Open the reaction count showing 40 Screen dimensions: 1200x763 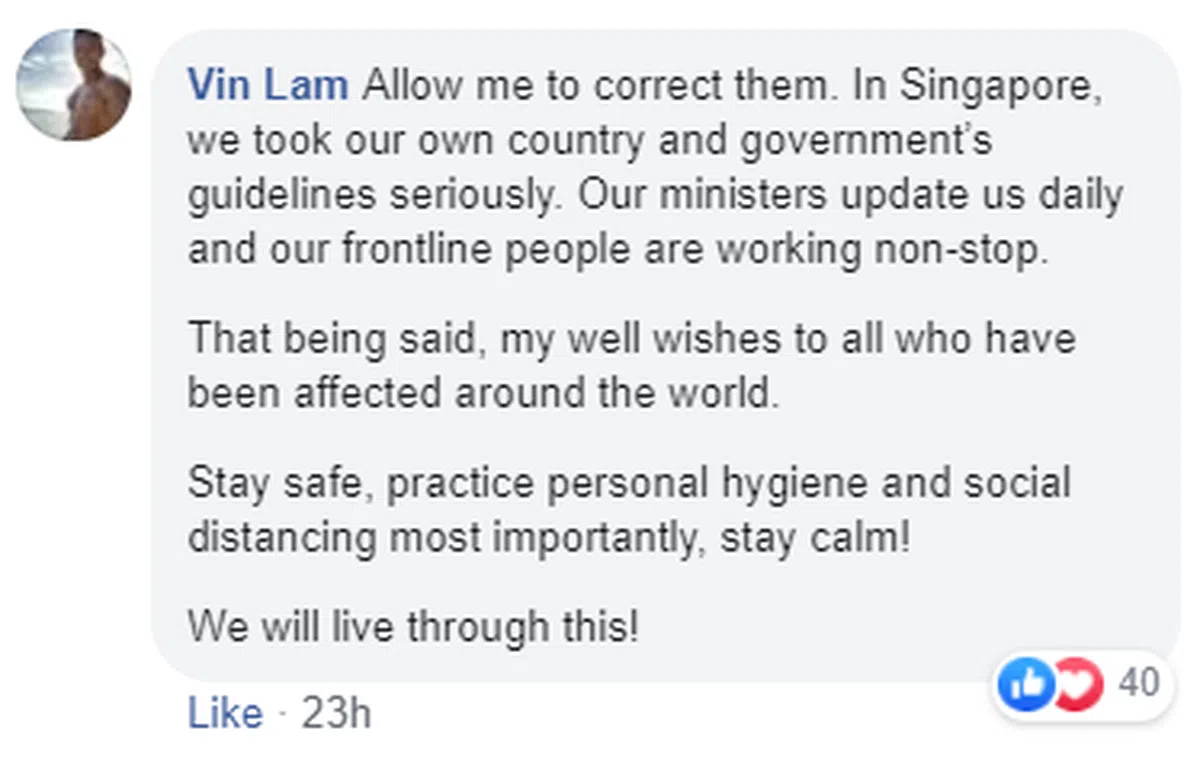click(x=1138, y=684)
